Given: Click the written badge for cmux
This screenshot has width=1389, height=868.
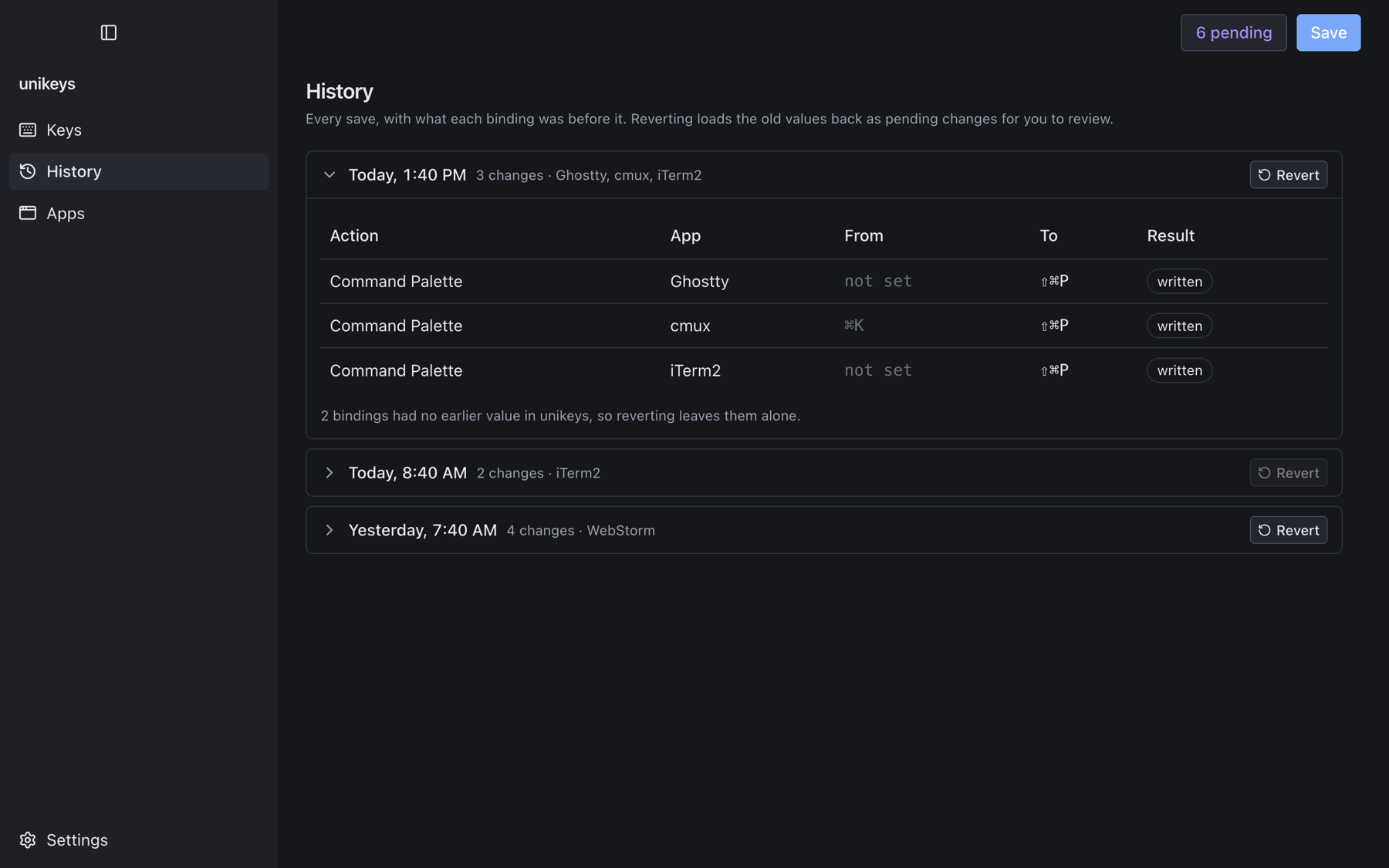Looking at the screenshot, I should [1179, 326].
